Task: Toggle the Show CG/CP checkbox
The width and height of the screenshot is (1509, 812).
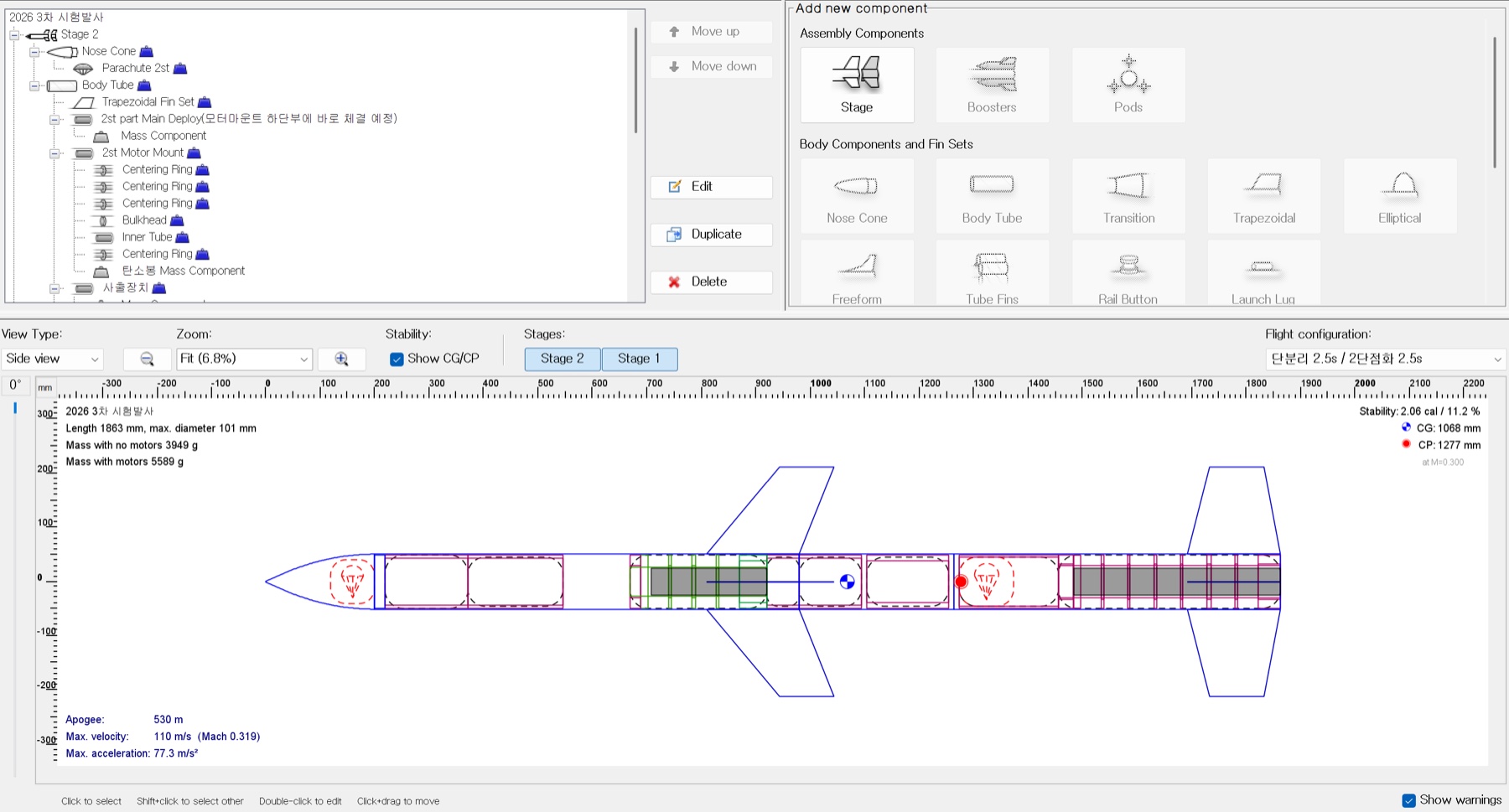Action: coord(397,359)
